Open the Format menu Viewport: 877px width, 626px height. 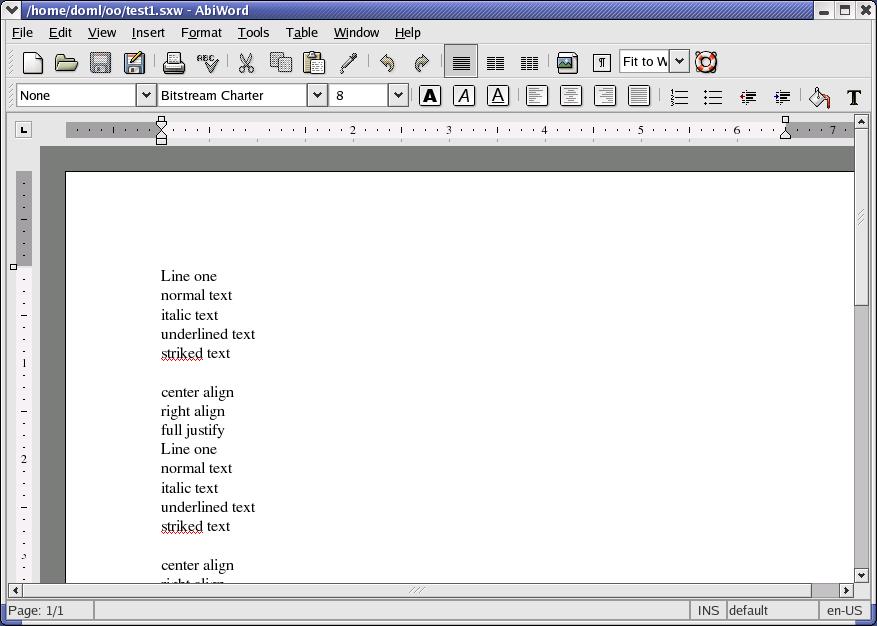[x=201, y=32]
